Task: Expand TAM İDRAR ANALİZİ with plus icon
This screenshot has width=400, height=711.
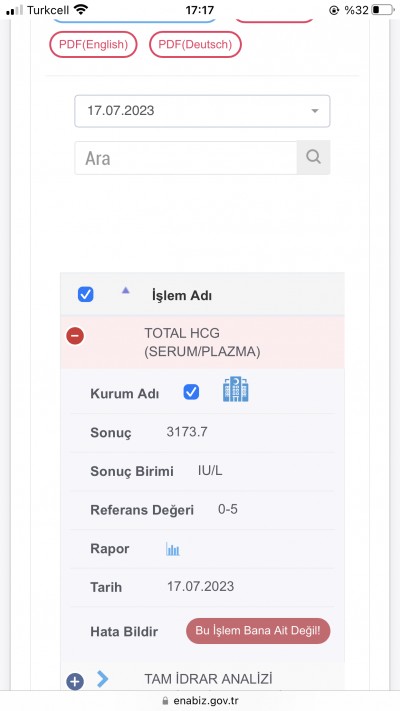Action: coord(75,681)
